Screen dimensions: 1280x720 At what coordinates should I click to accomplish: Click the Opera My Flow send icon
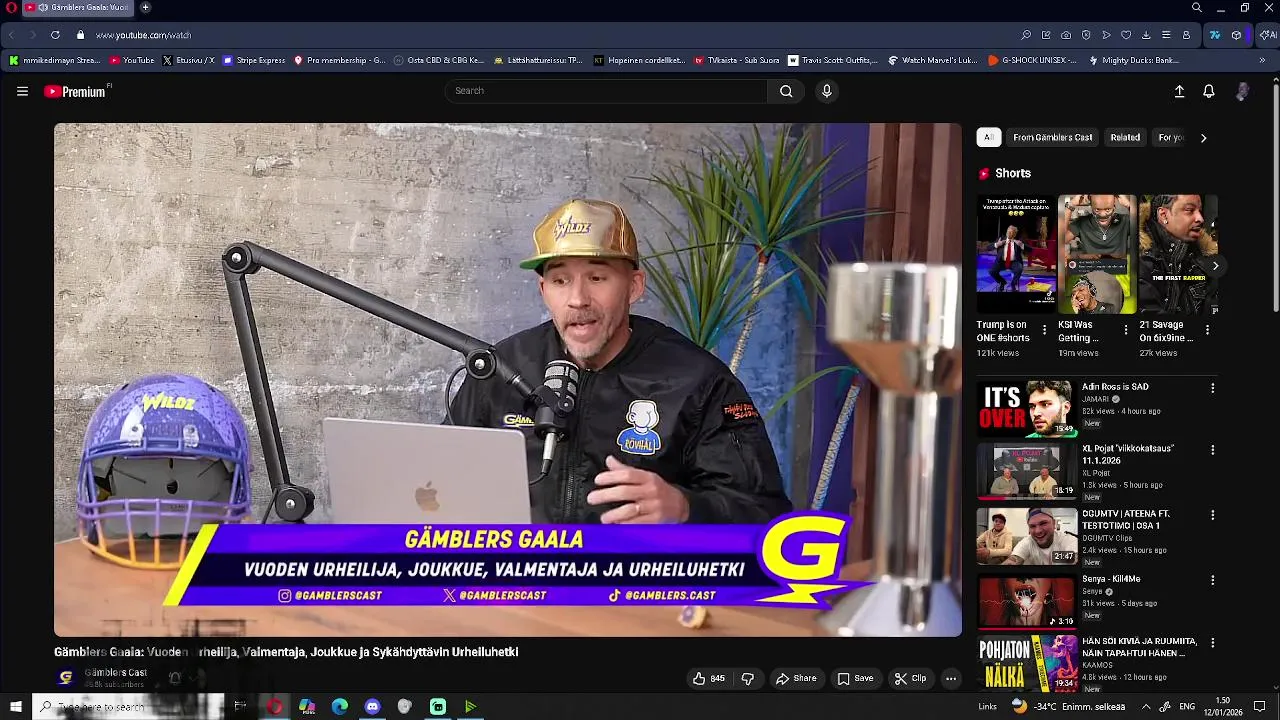click(1106, 35)
